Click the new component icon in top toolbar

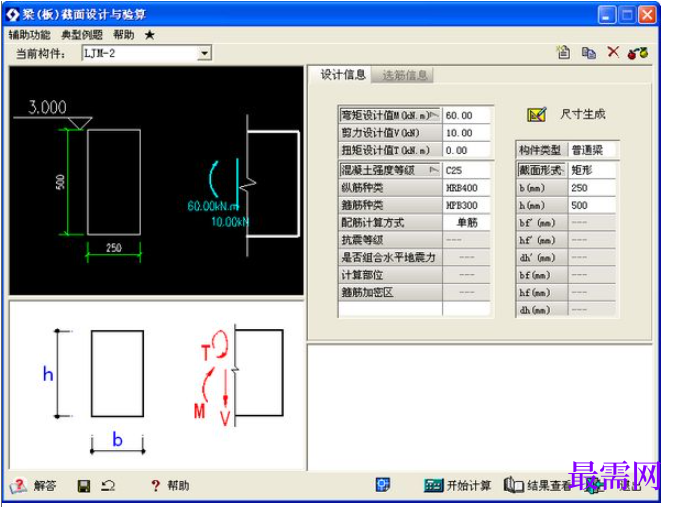[x=564, y=53]
